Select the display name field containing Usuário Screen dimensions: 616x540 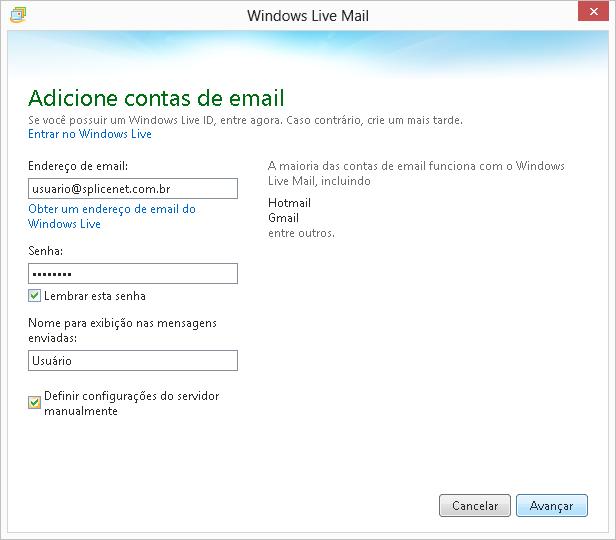tap(133, 360)
